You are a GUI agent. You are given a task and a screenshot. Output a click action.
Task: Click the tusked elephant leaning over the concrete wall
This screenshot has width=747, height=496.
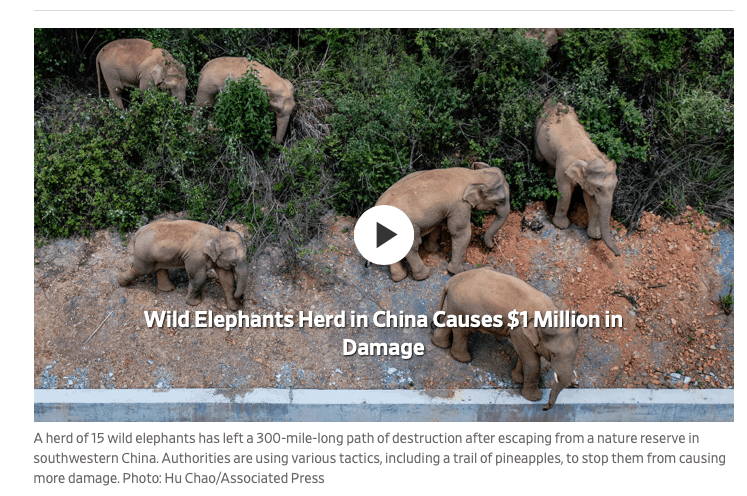pos(507,334)
